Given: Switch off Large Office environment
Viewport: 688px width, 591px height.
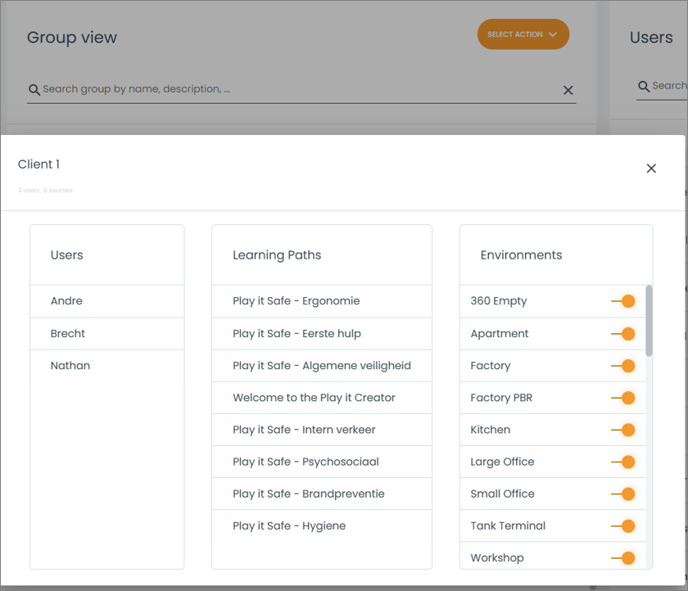Looking at the screenshot, I should [x=623, y=462].
